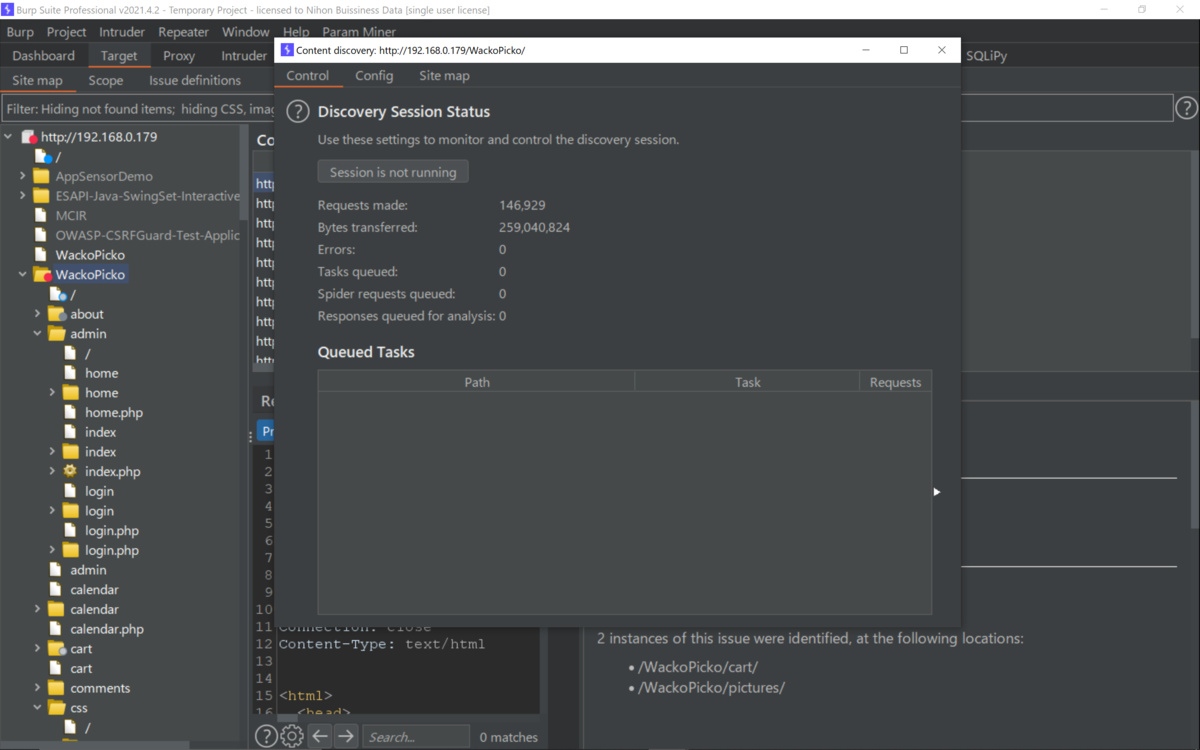Open the Config tab in Content discovery
Screen dimensions: 1200x750
coord(374,76)
